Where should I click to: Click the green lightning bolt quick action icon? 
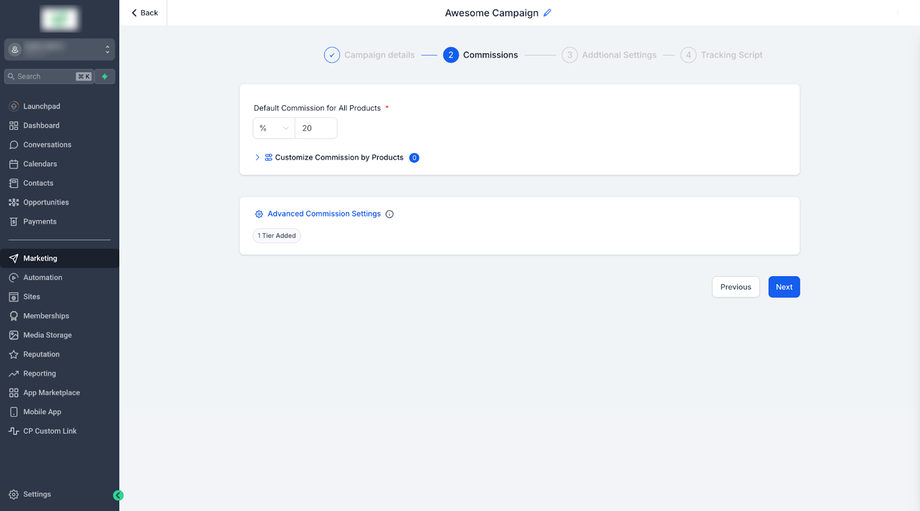pyautogui.click(x=105, y=76)
